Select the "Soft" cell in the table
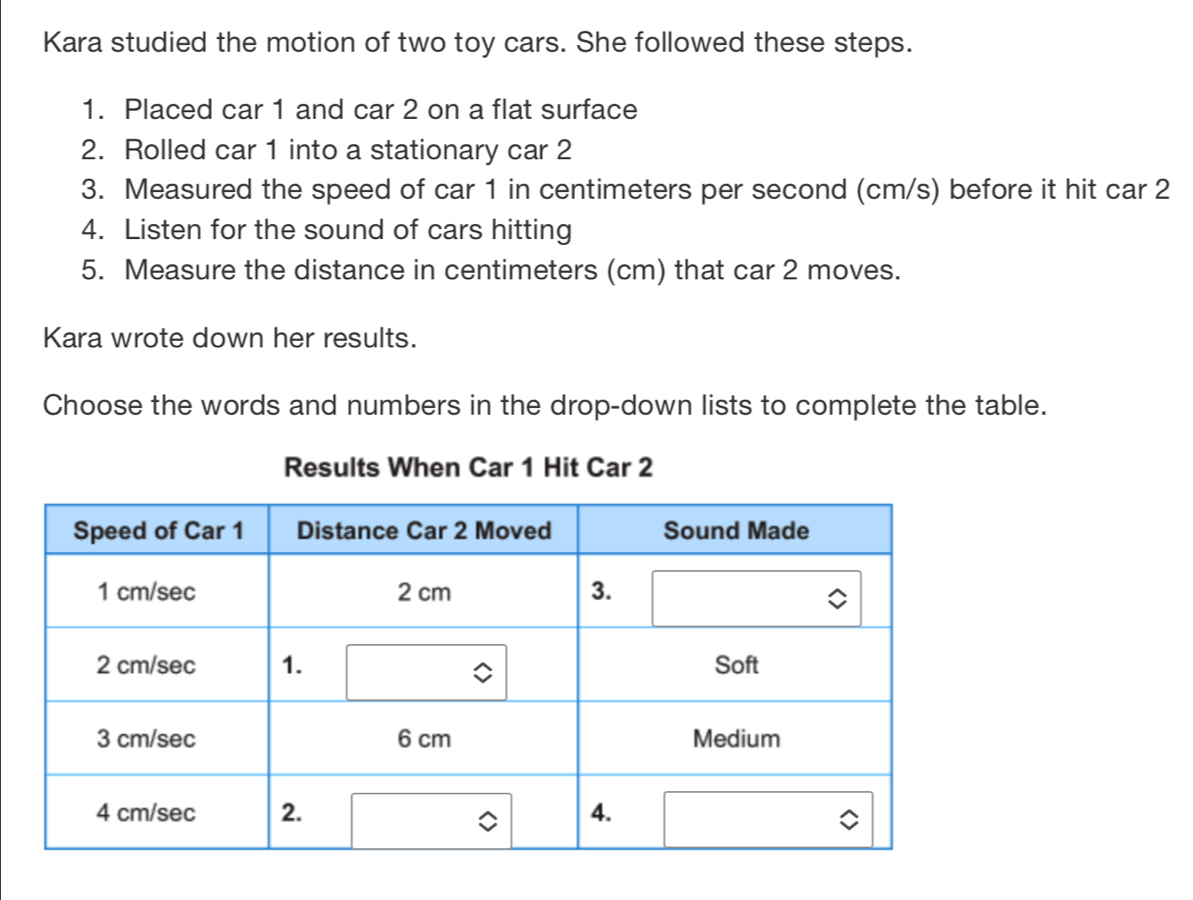 click(x=737, y=665)
